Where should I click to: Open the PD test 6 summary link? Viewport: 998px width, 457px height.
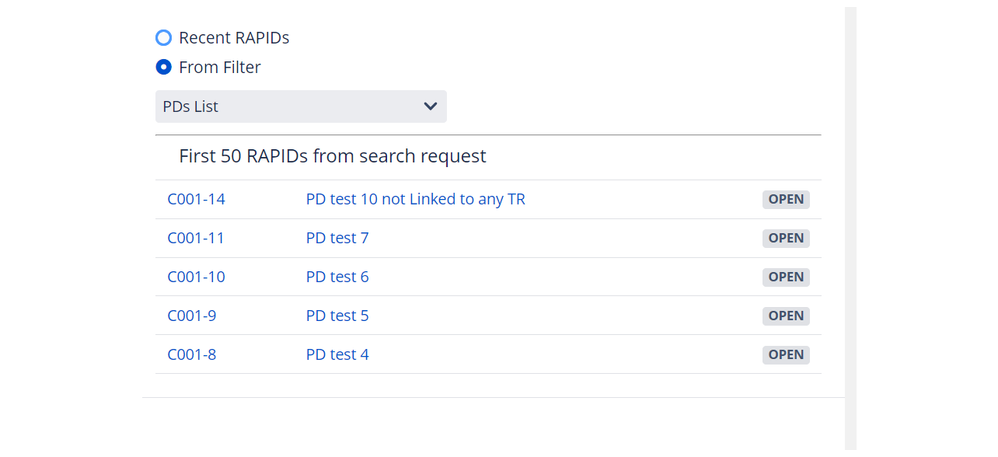tap(337, 277)
